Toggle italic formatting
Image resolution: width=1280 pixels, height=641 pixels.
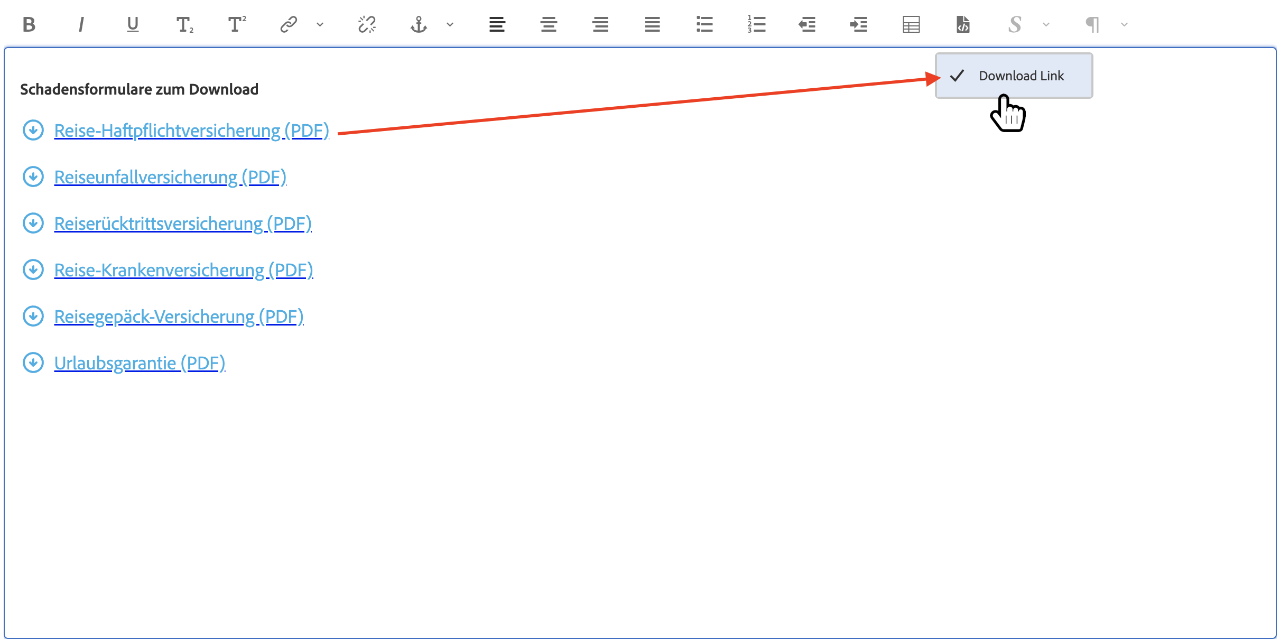coord(81,25)
